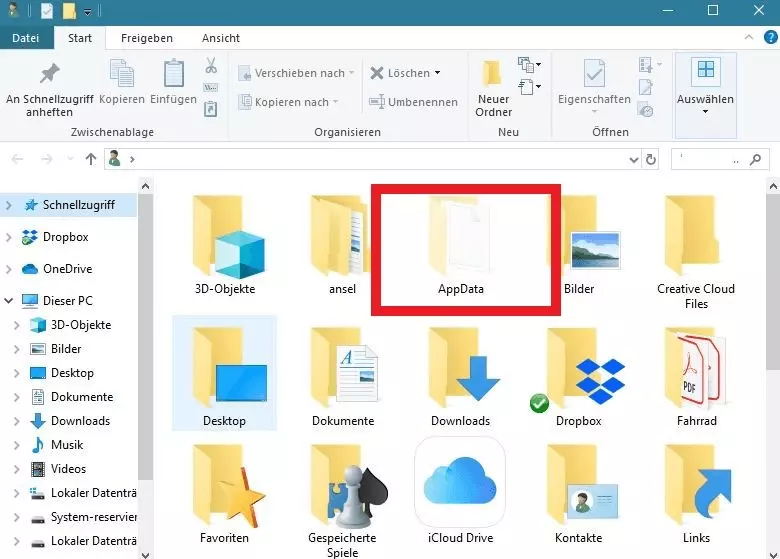The image size is (780, 559).
Task: Open the Datei menu
Action: [x=26, y=38]
